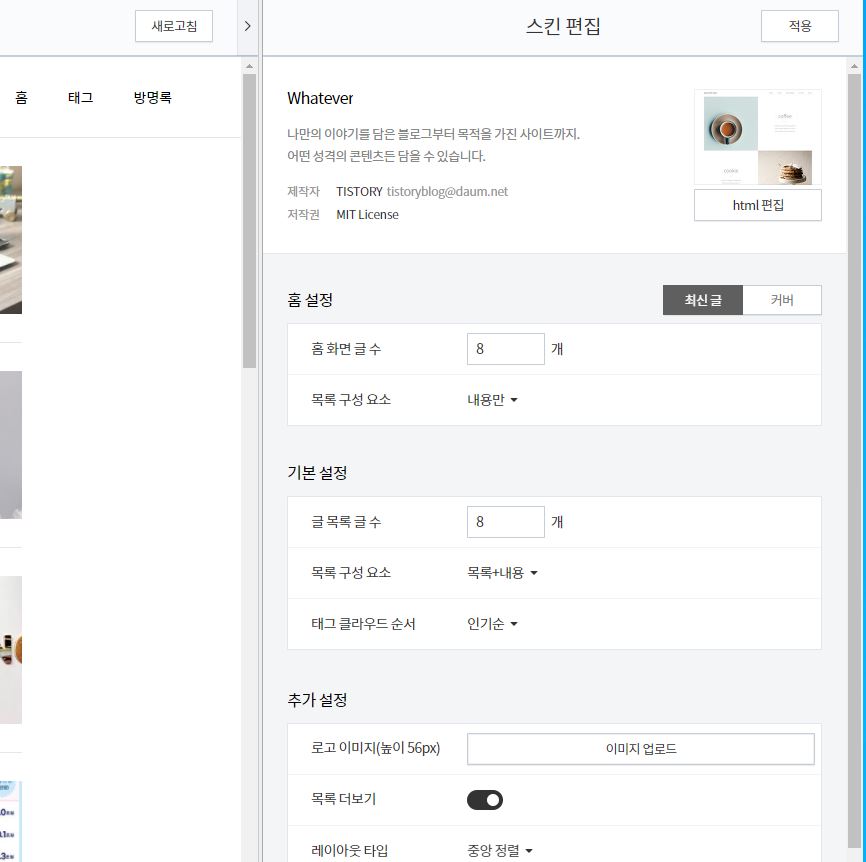Open the 태그 menu in the preview

80,98
